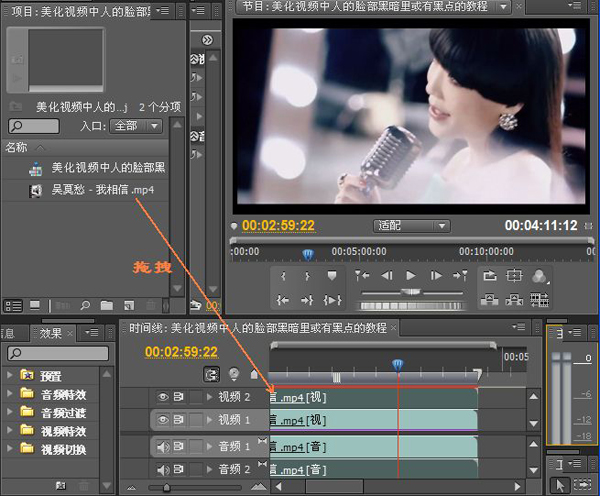The height and width of the screenshot is (496, 600).
Task: Open the Program monitor sequence tab dropdown arrow
Action: coord(503,7)
